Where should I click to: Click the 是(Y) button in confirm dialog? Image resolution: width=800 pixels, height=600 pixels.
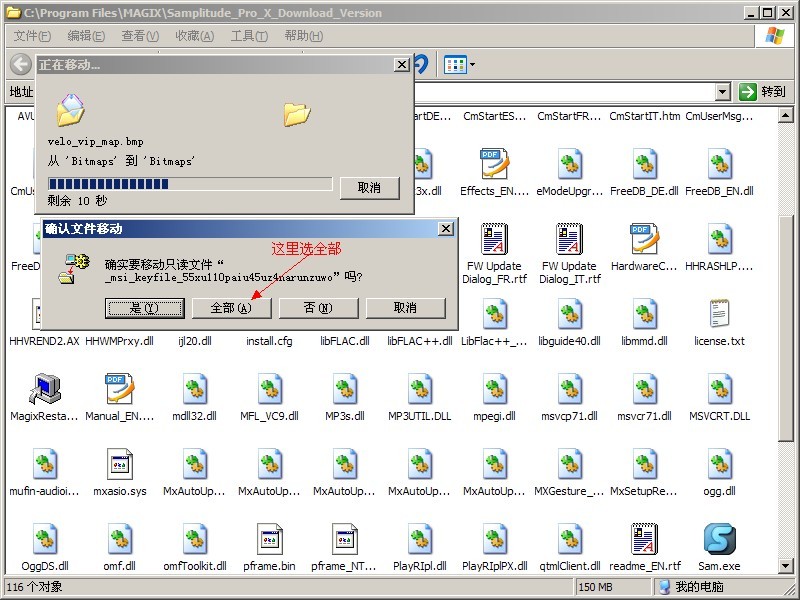(144, 308)
